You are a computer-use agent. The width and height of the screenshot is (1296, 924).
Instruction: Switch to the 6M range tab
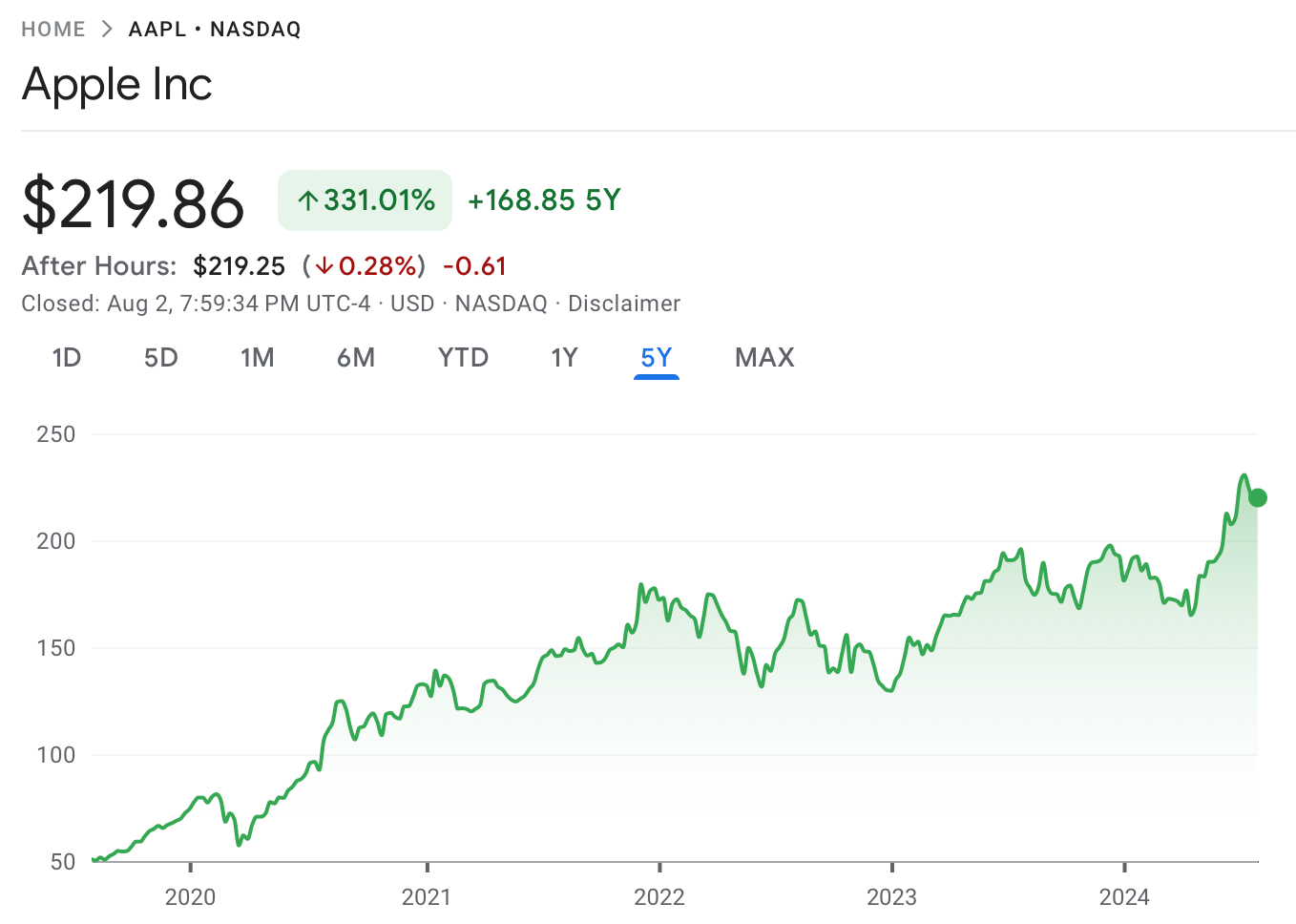click(x=356, y=358)
